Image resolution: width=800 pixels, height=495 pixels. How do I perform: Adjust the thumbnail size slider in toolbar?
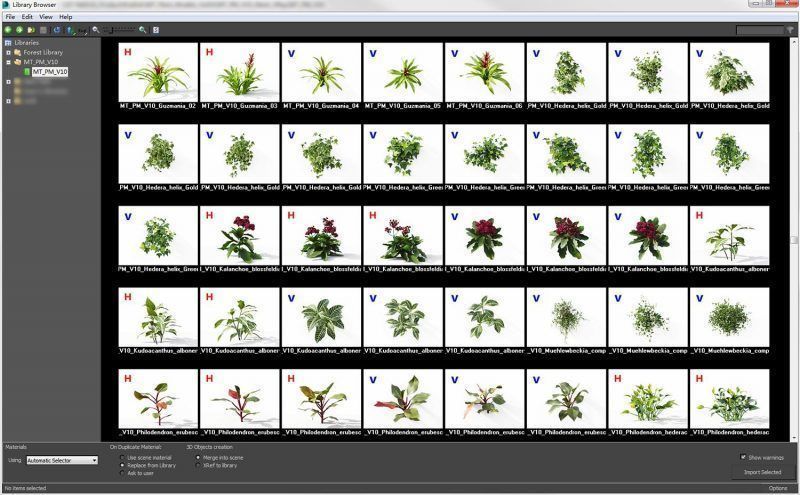click(119, 30)
